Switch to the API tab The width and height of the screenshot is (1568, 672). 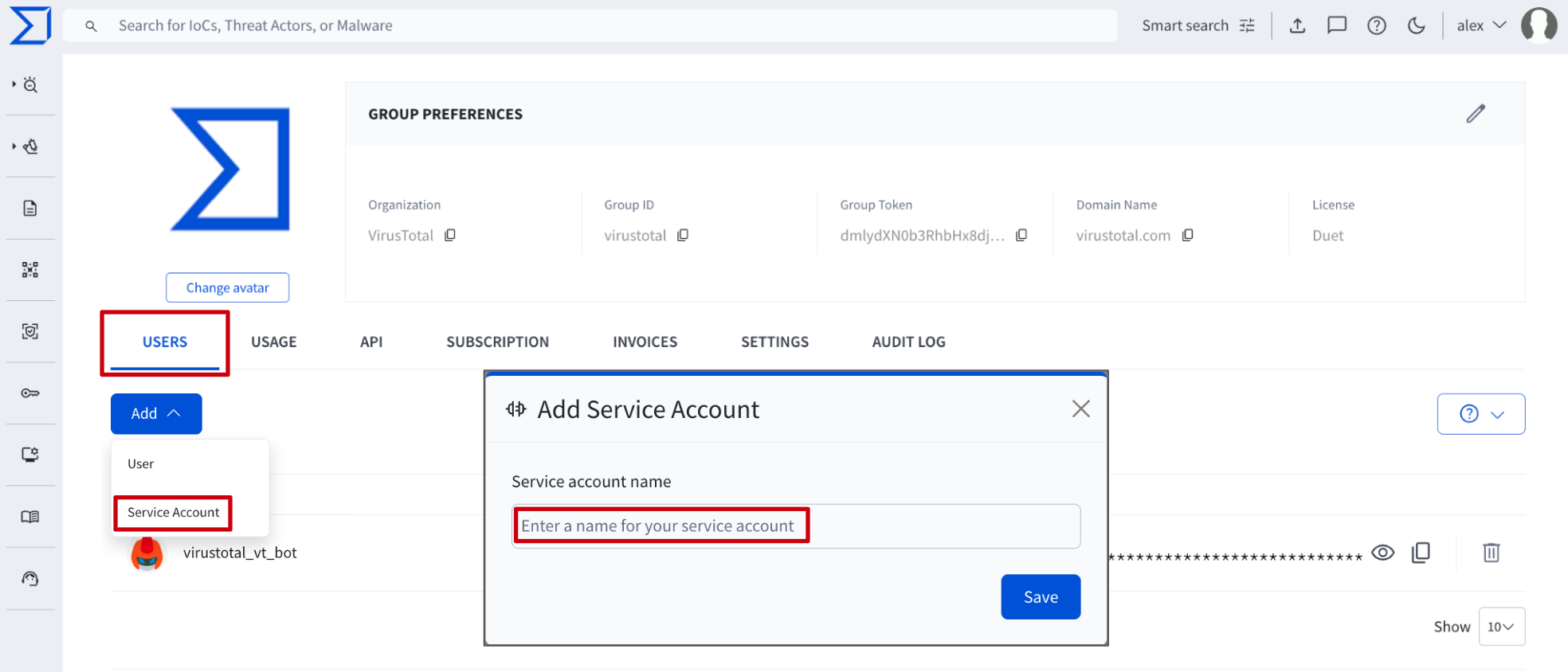[371, 342]
